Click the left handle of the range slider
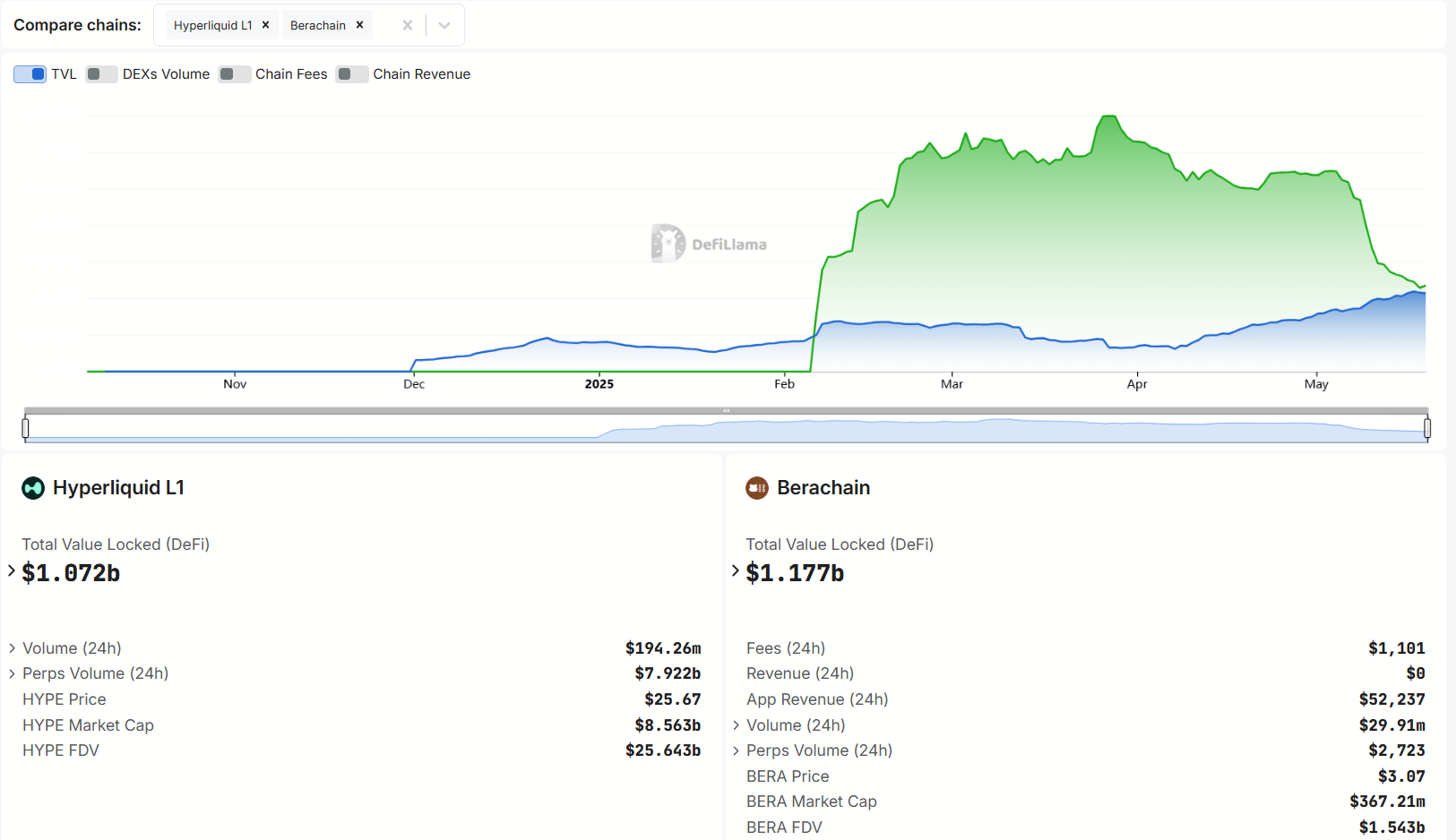This screenshot has height=840, width=1456. tap(26, 428)
